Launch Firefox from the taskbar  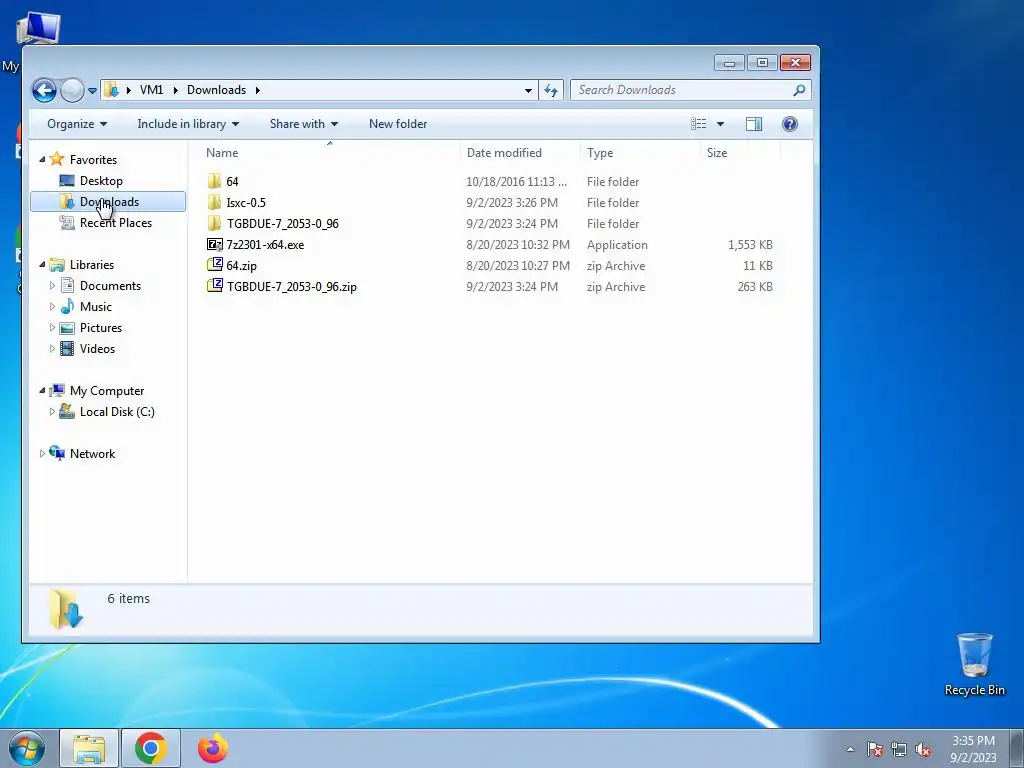pos(213,748)
